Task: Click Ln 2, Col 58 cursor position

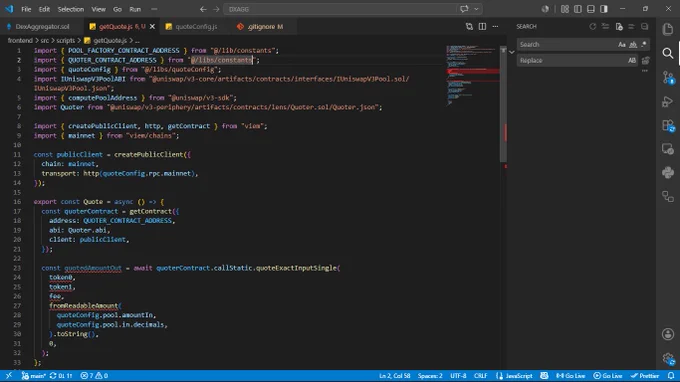Action: point(394,375)
